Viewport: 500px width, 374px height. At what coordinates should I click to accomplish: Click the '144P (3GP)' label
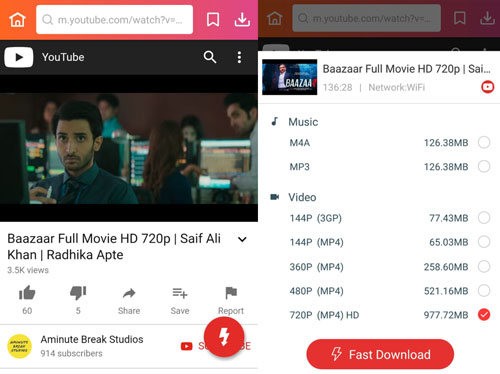pos(316,218)
